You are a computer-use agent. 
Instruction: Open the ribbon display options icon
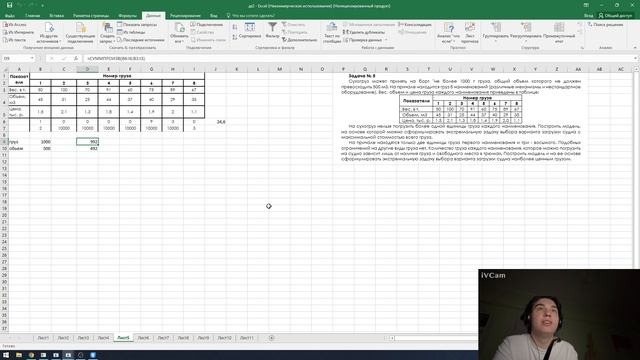pos(586,5)
